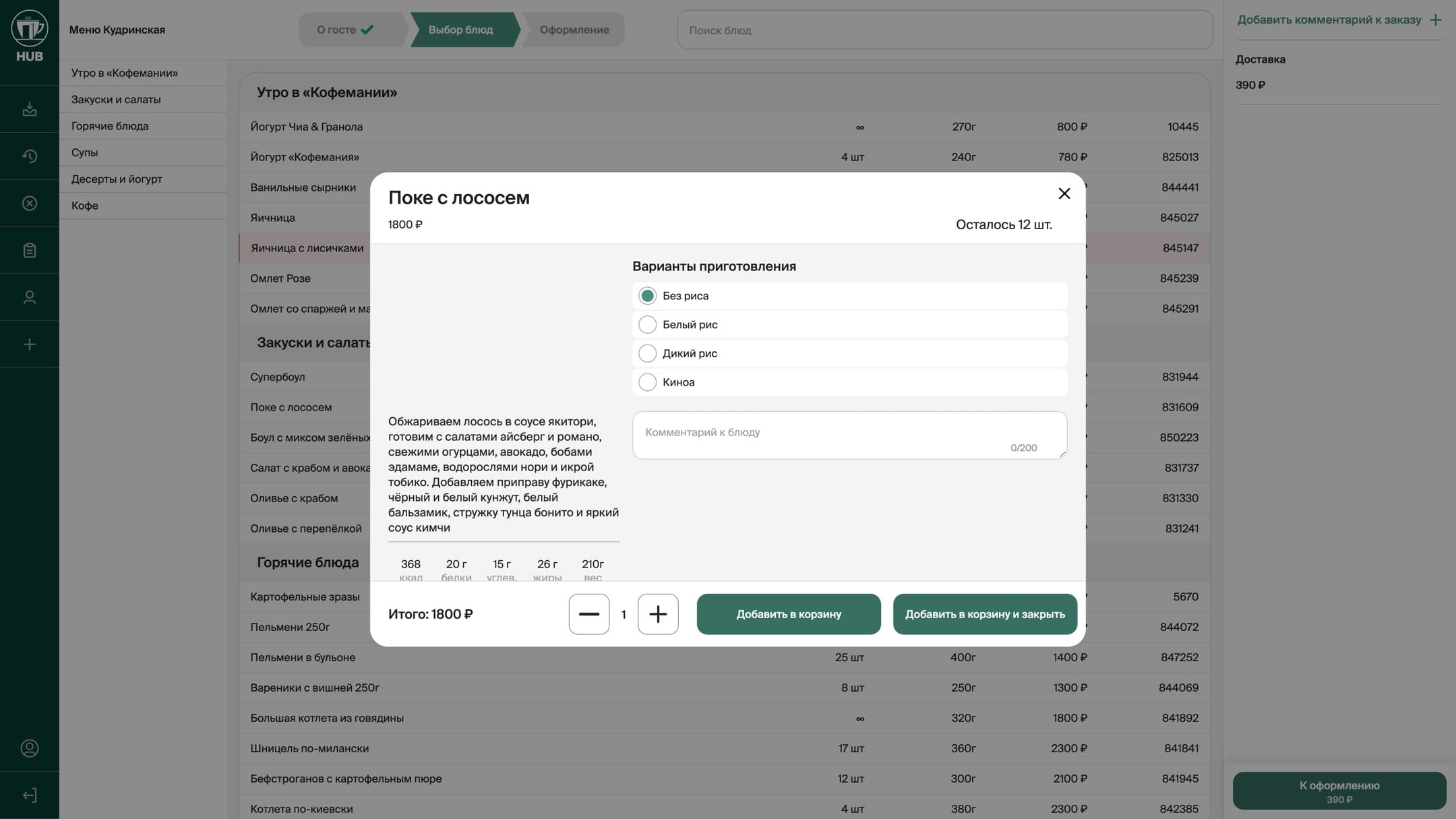Image resolution: width=1456 pixels, height=819 pixels.
Task: Select the Йогурт «Кофемания» row
Action: [724, 157]
